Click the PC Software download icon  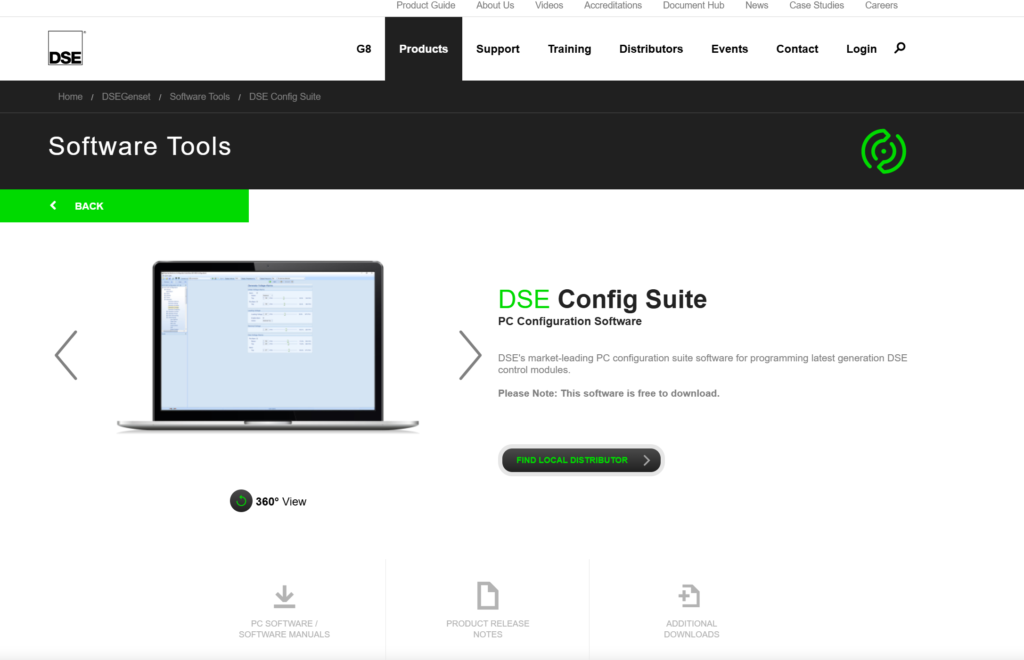pos(284,597)
